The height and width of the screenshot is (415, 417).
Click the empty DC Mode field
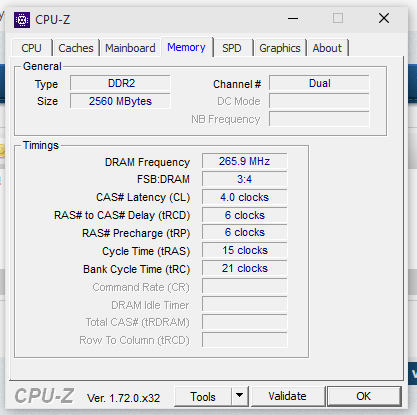pyautogui.click(x=319, y=101)
